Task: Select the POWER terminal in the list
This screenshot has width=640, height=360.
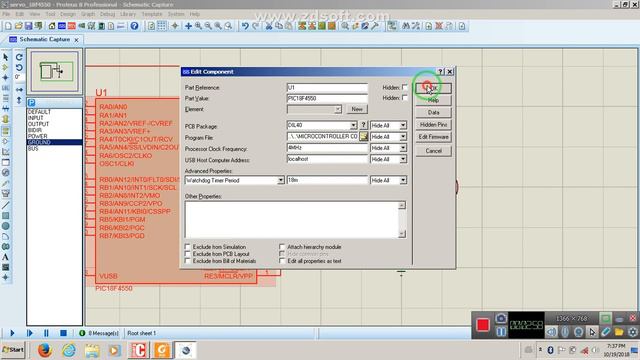Action: [x=38, y=136]
